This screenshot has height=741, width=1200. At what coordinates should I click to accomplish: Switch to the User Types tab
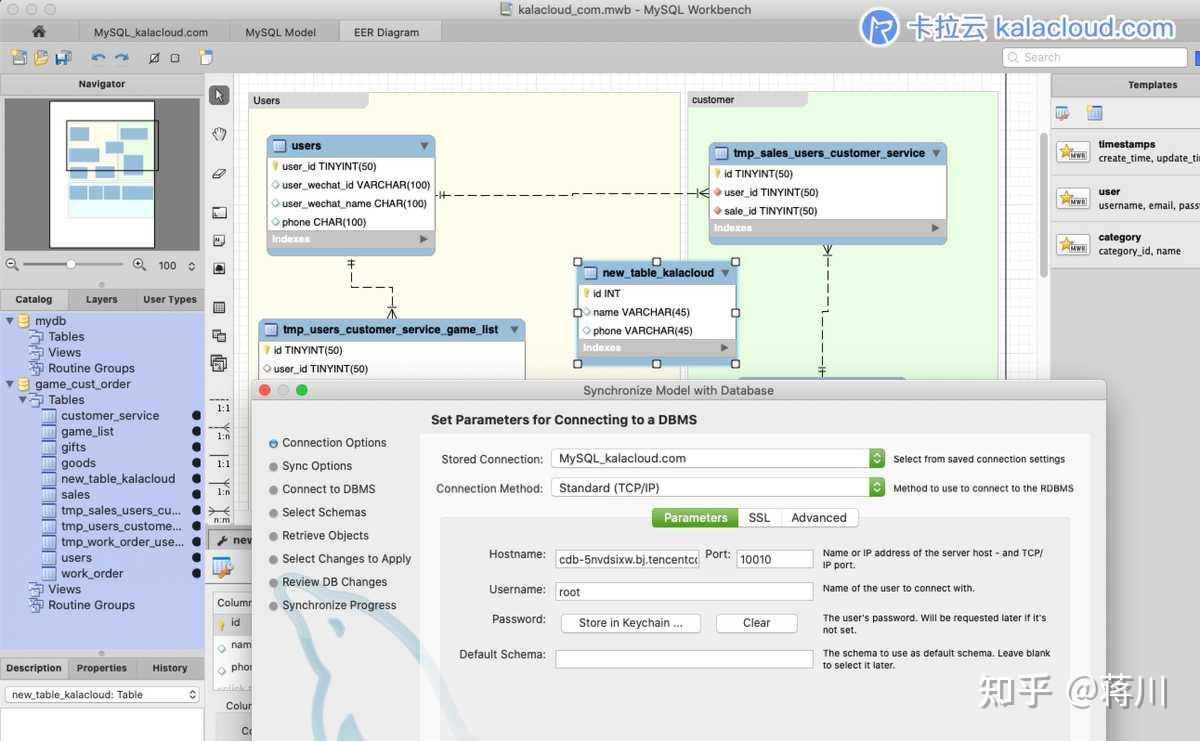(x=170, y=299)
